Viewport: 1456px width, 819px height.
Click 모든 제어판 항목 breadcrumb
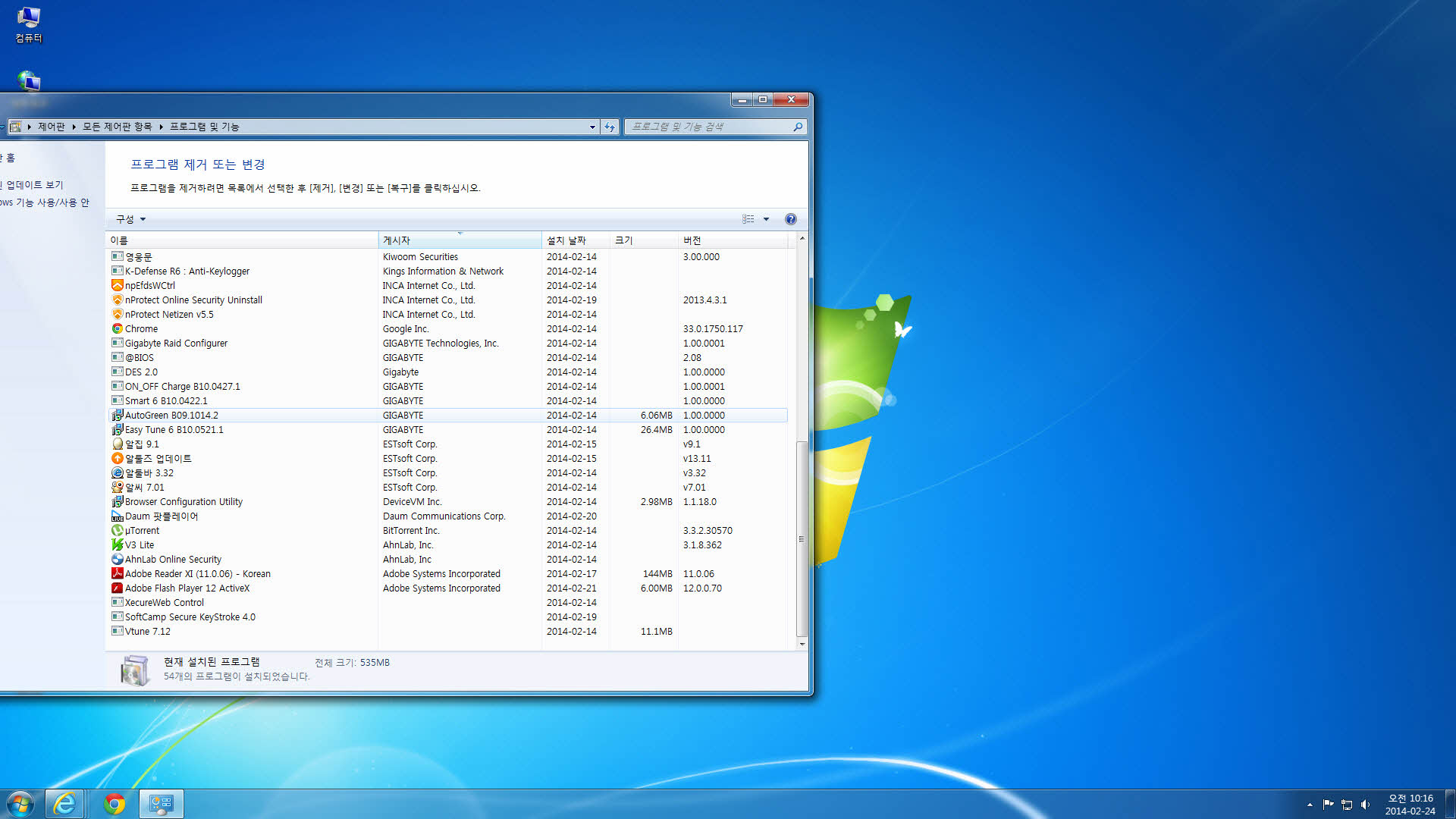118,127
